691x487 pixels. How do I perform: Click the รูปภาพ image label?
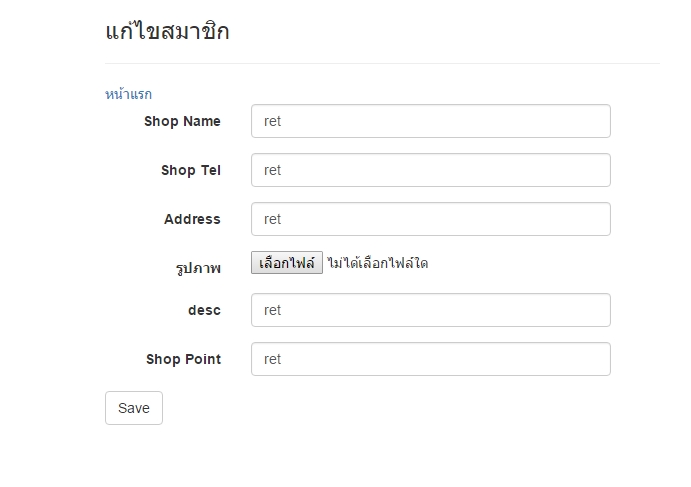click(197, 267)
